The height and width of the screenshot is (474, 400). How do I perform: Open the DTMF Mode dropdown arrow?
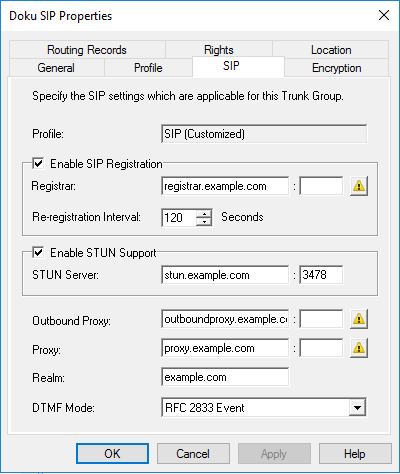[x=357, y=407]
